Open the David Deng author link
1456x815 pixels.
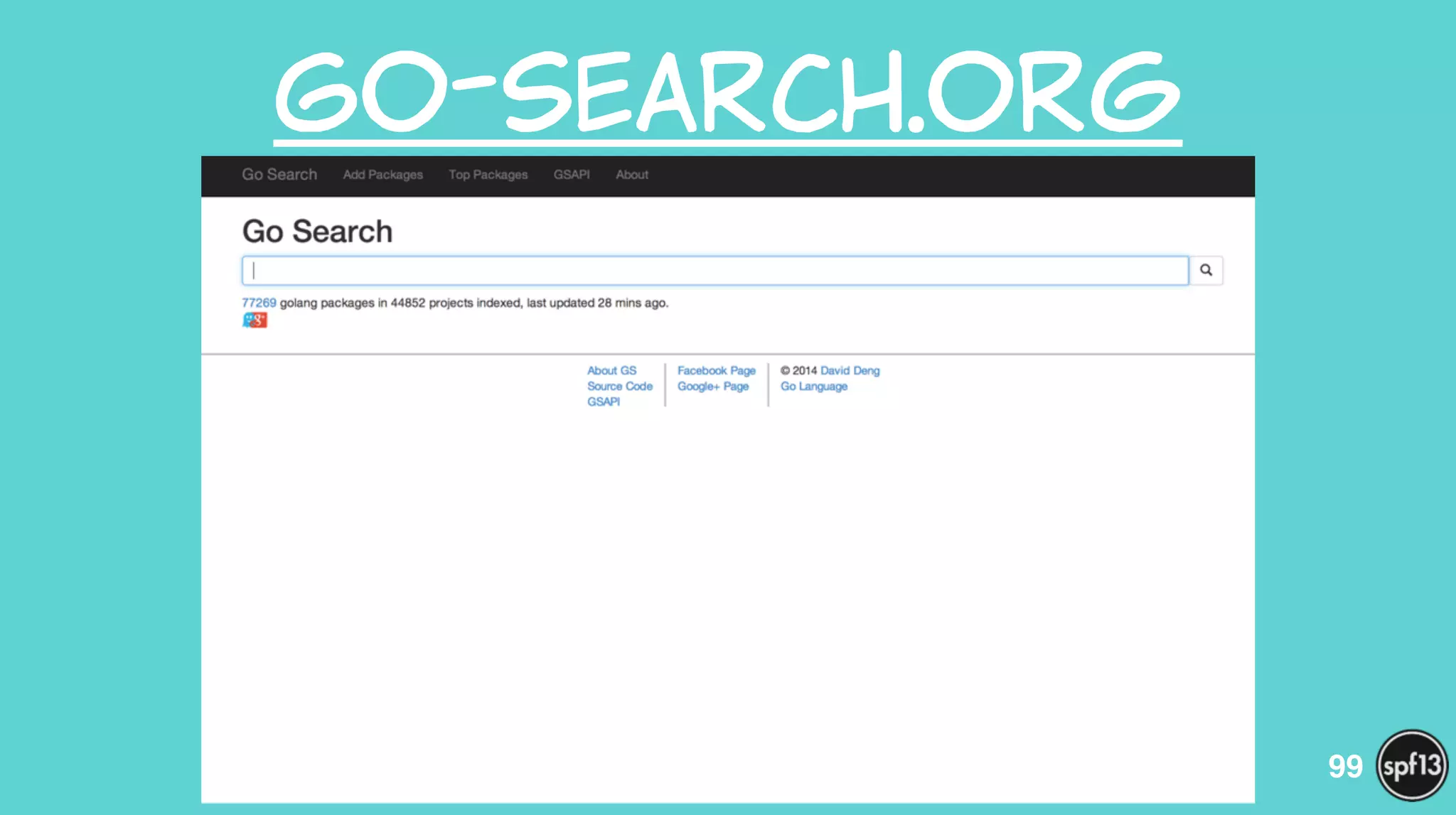point(850,371)
